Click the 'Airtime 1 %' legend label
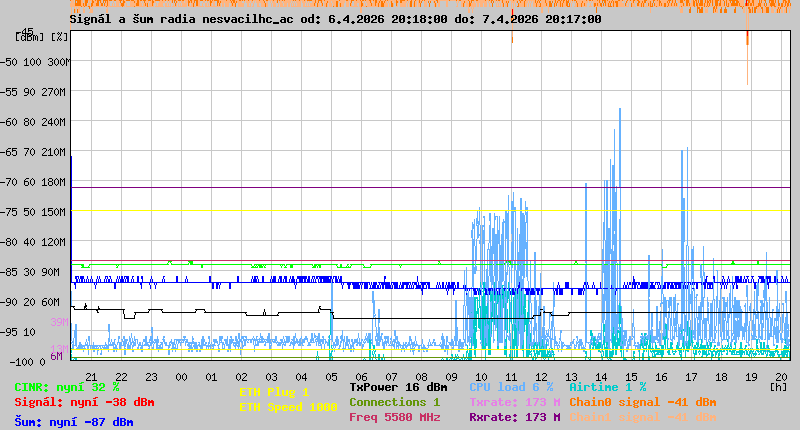 [608, 388]
